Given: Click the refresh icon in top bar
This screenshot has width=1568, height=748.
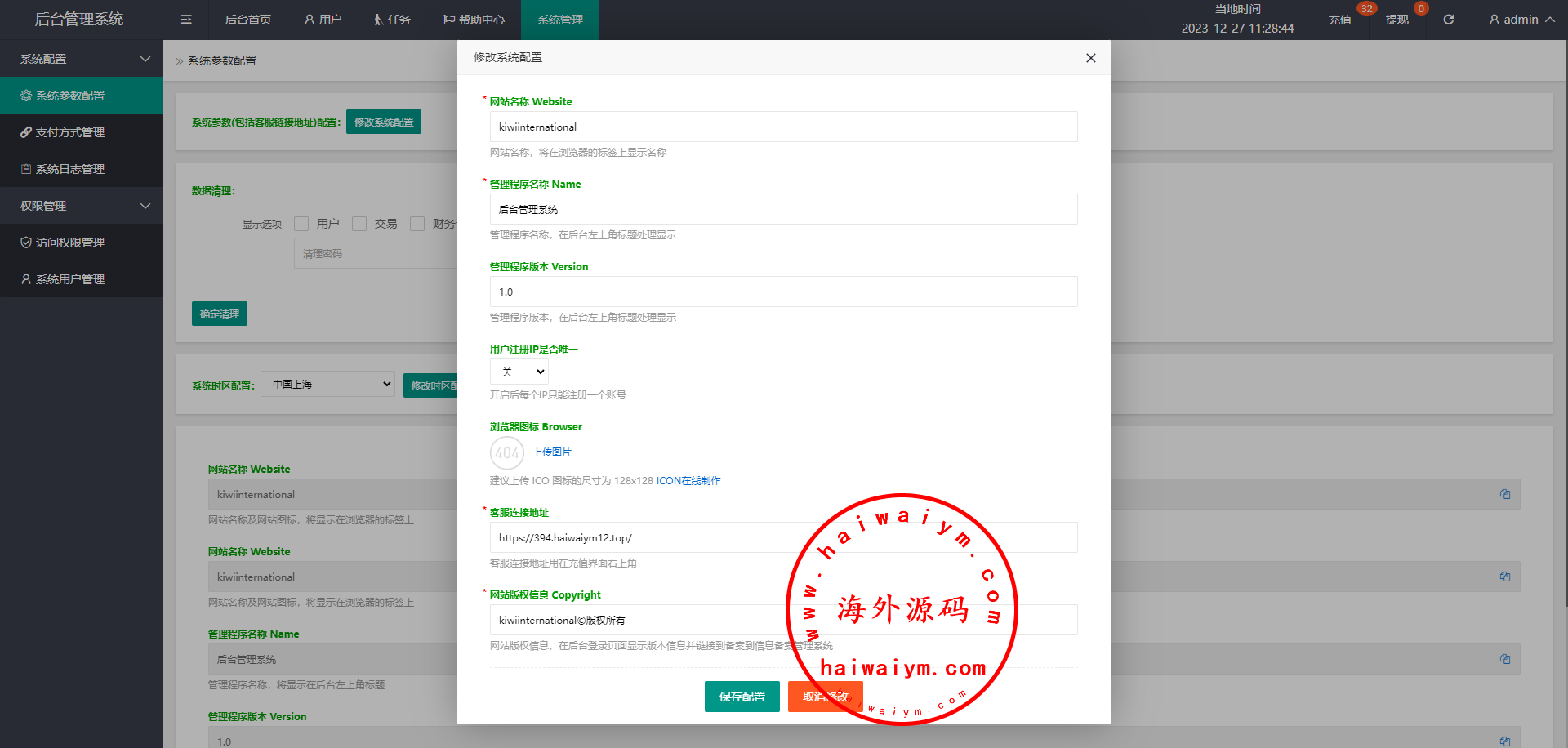Looking at the screenshot, I should tap(1448, 20).
